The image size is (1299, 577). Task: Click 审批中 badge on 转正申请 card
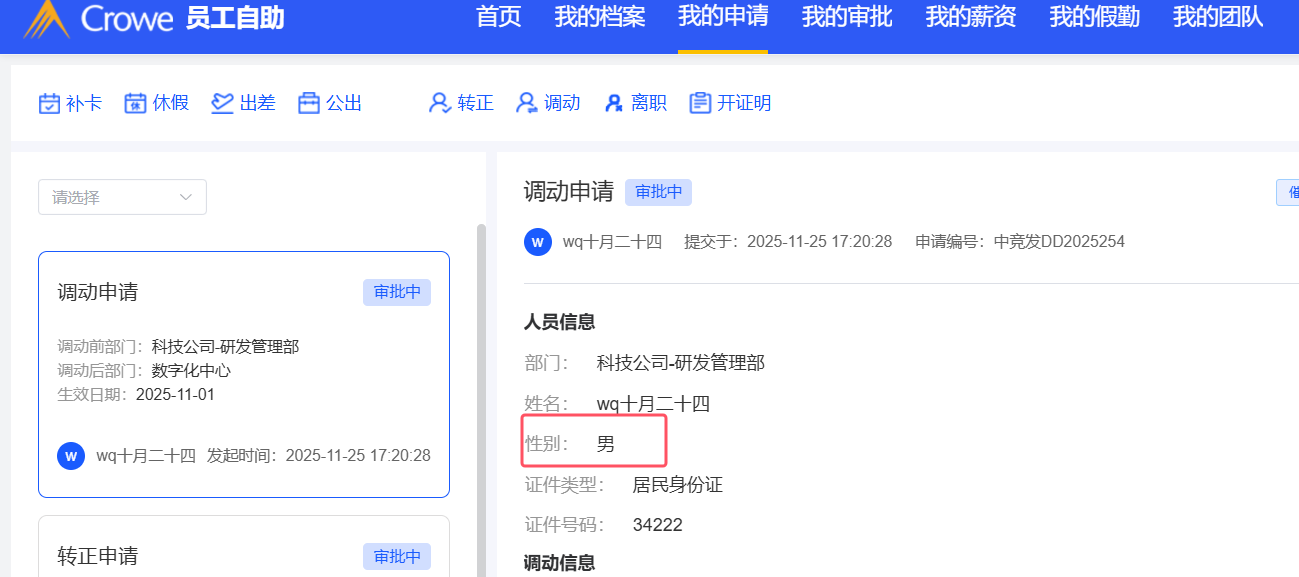(397, 556)
